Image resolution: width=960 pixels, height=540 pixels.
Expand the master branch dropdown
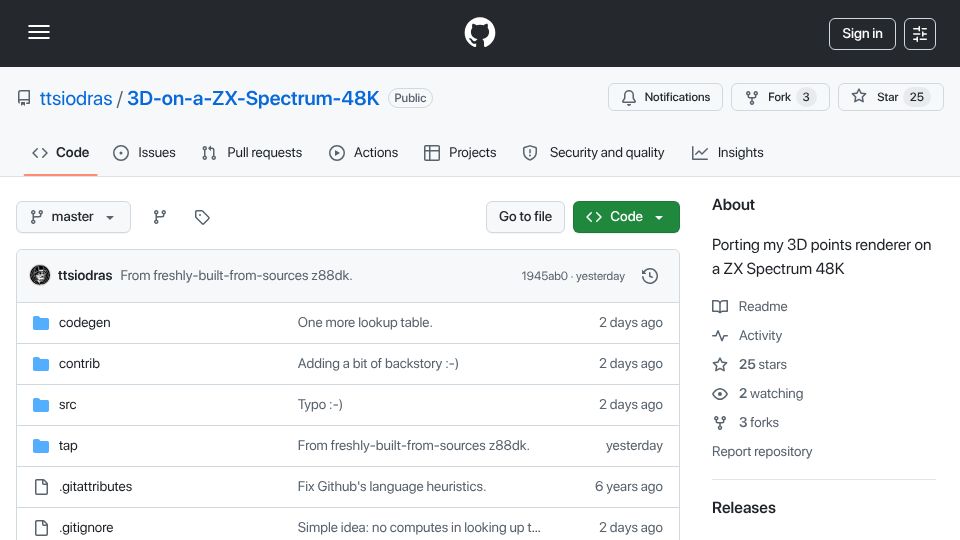tap(73, 217)
